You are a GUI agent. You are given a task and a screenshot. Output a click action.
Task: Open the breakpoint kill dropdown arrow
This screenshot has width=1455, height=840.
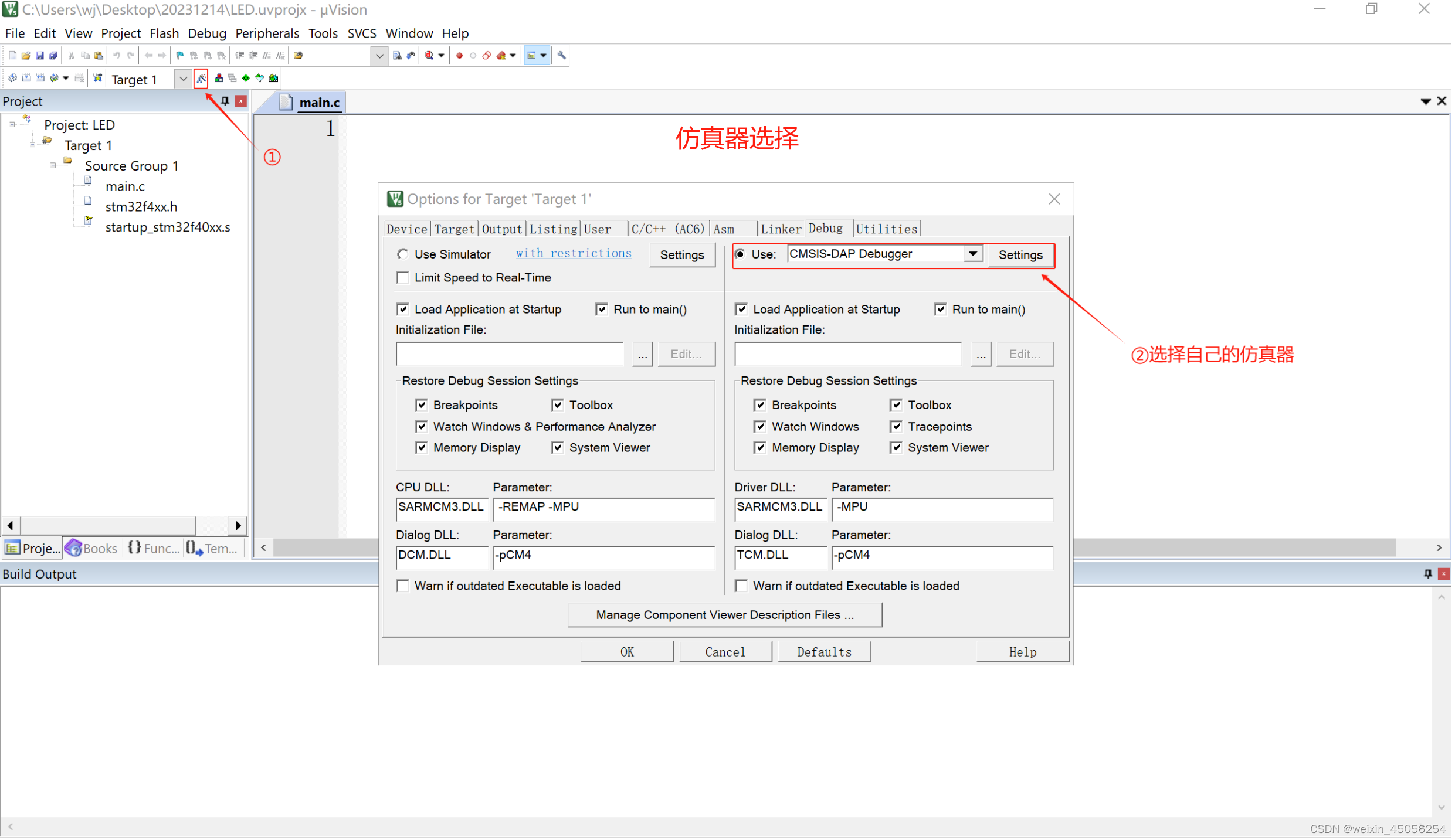pos(514,56)
